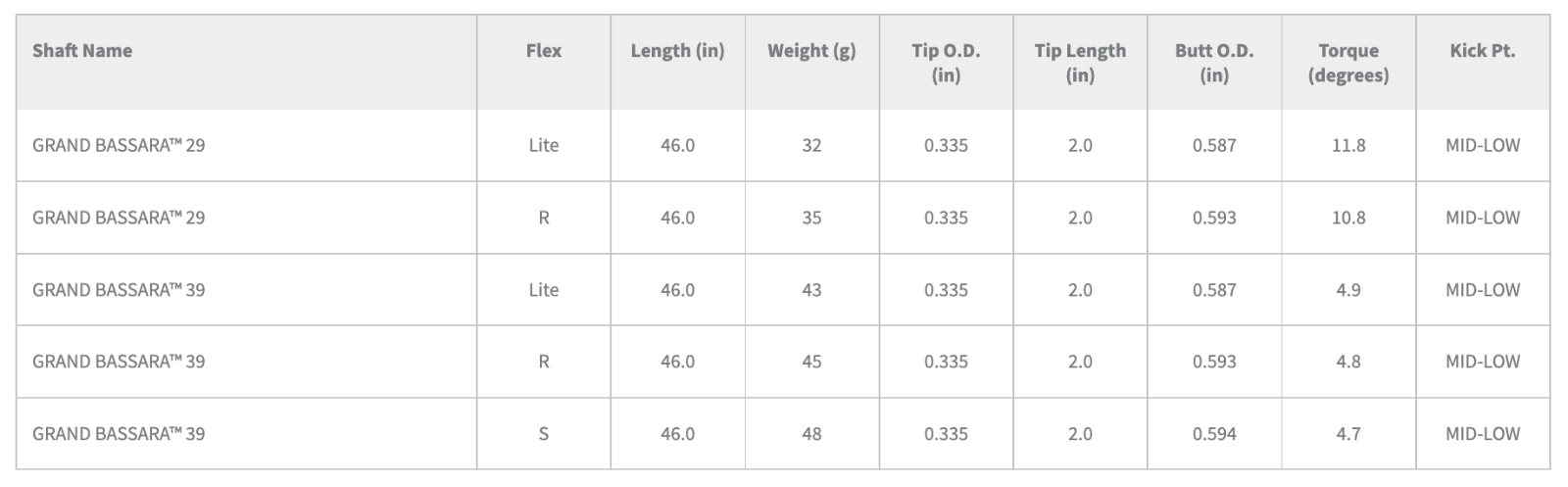Click the Tip Length (in) header
Viewport: 1568px width, 487px height.
1080,63
